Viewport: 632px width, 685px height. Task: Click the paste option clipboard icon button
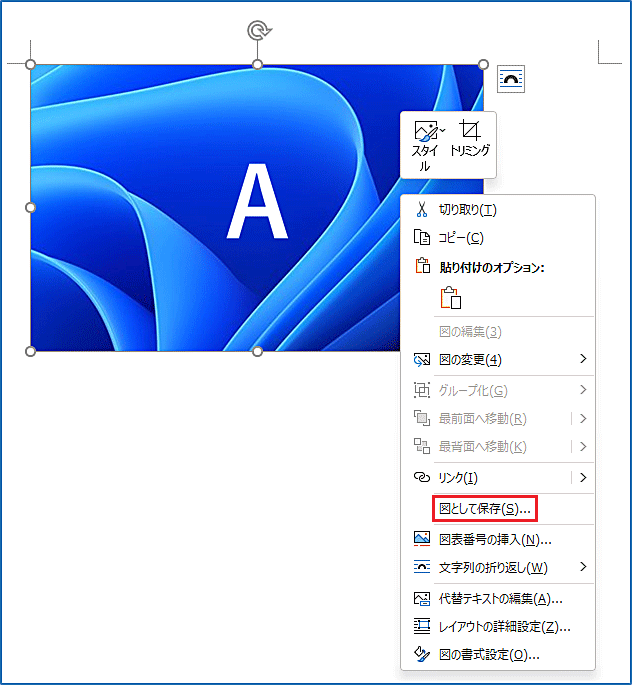(451, 298)
